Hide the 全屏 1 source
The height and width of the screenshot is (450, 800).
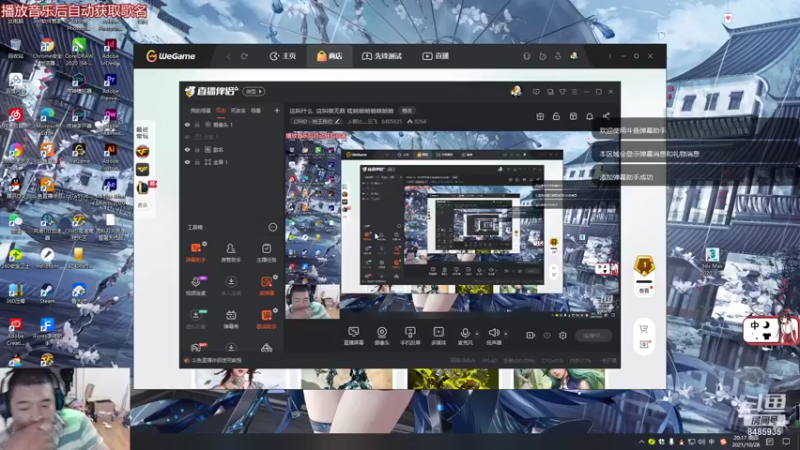pyautogui.click(x=187, y=162)
